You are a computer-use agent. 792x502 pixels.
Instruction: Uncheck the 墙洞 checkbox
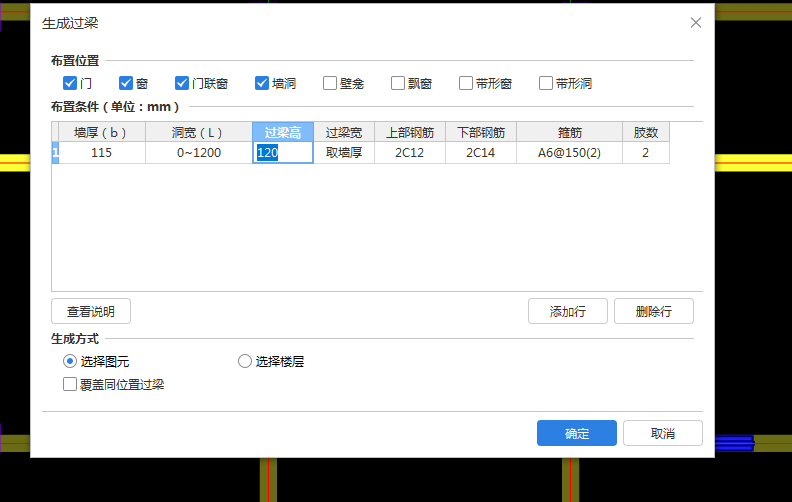tap(262, 83)
